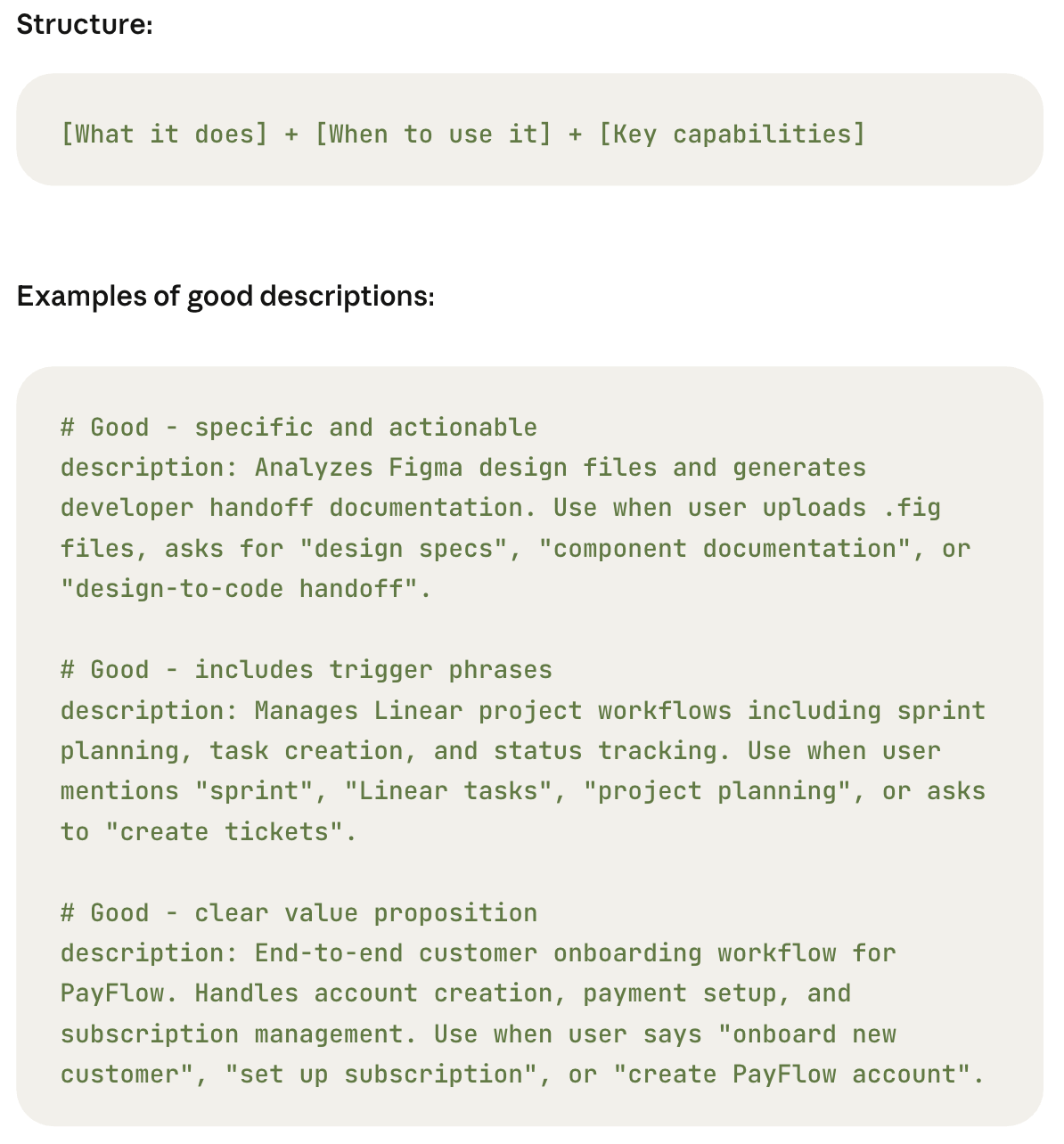Click the "create PayFlow account" quoted phrase

[791, 1075]
